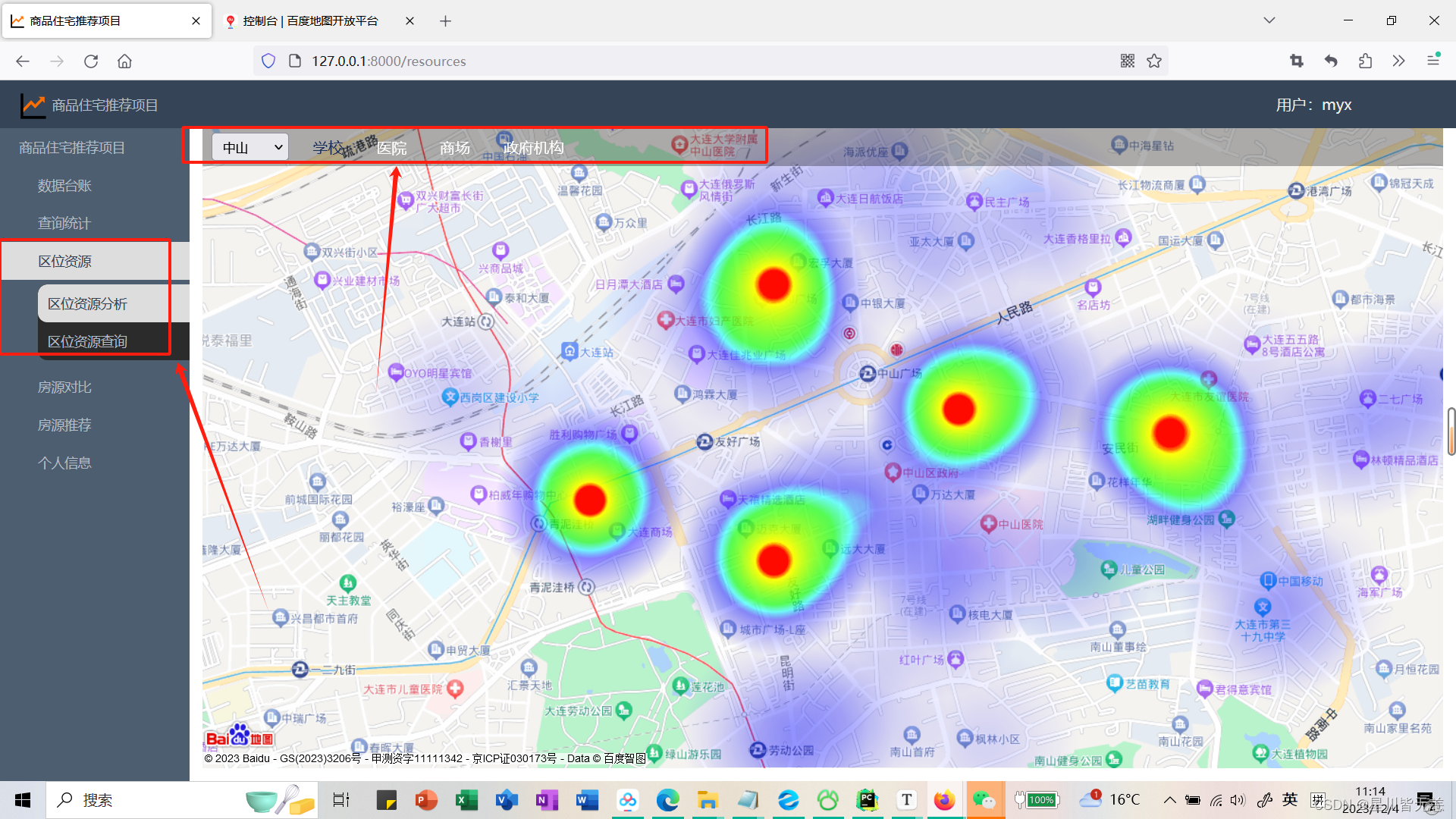Click the 友好广场 metro station marker
Screen dimensions: 1456x819
point(704,441)
